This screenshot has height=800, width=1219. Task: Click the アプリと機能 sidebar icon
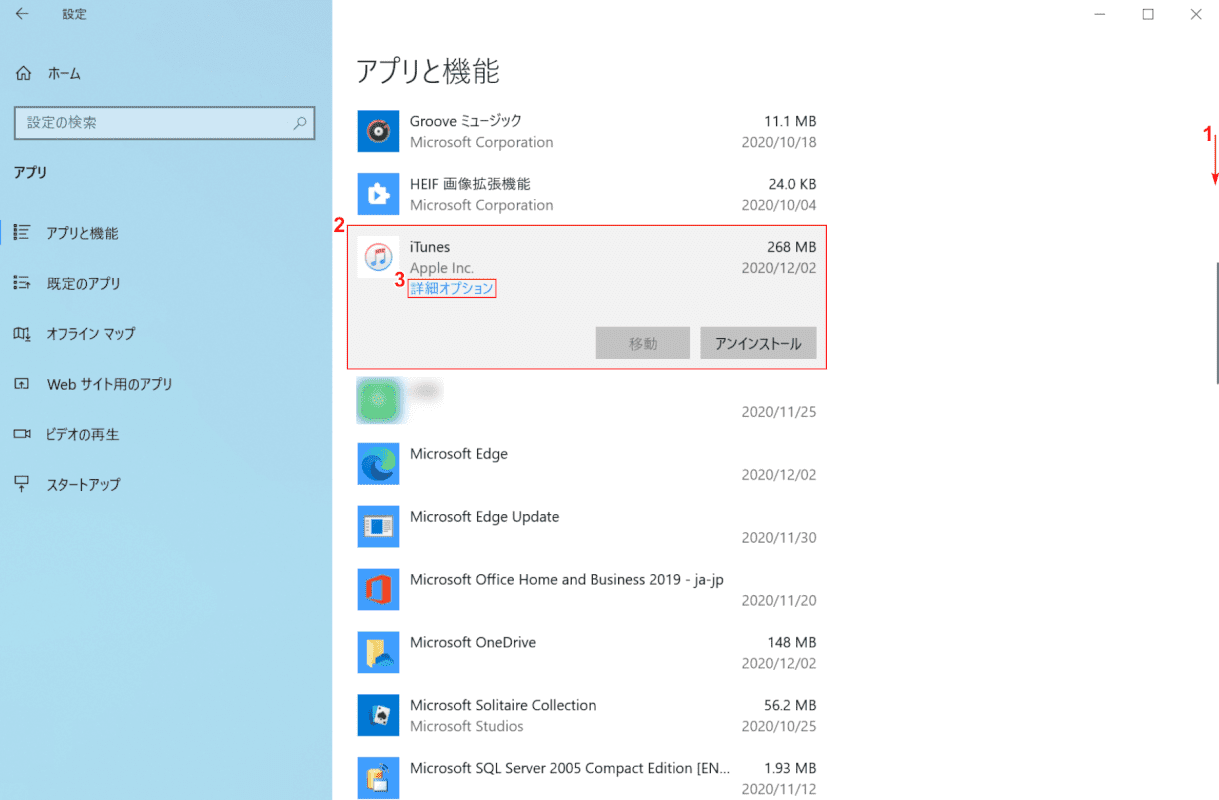click(22, 233)
